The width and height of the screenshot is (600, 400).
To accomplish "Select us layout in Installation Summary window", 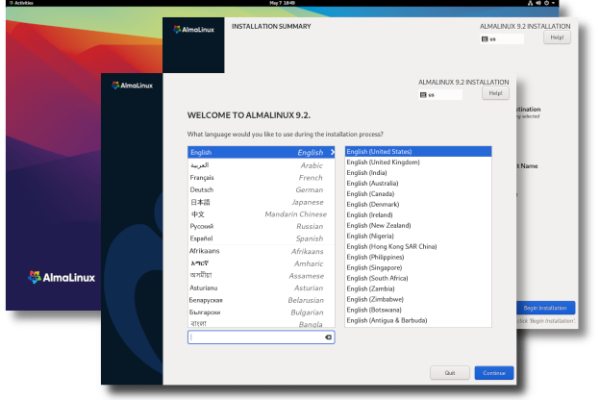I will coord(502,39).
